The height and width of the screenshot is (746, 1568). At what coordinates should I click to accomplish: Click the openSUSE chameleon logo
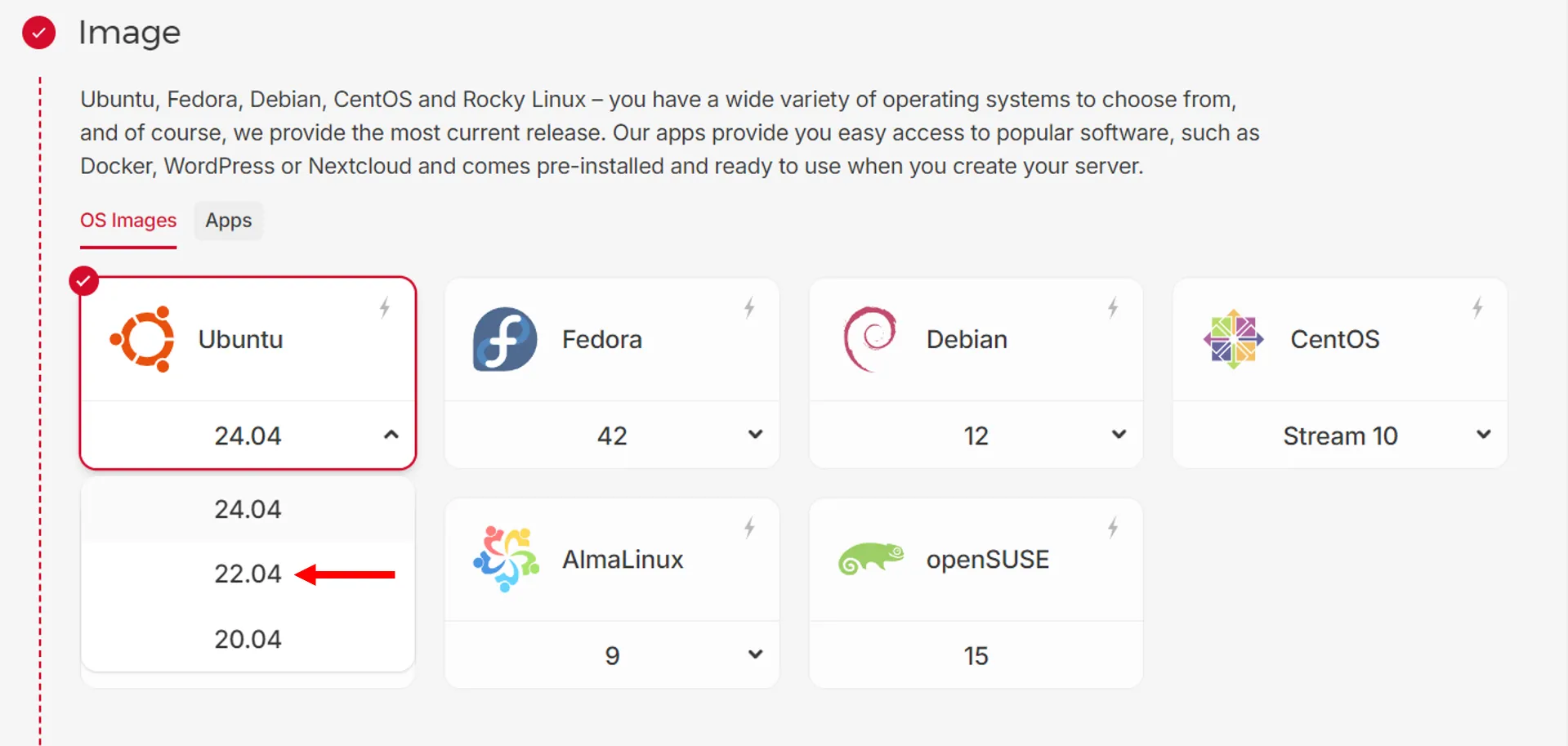[871, 559]
